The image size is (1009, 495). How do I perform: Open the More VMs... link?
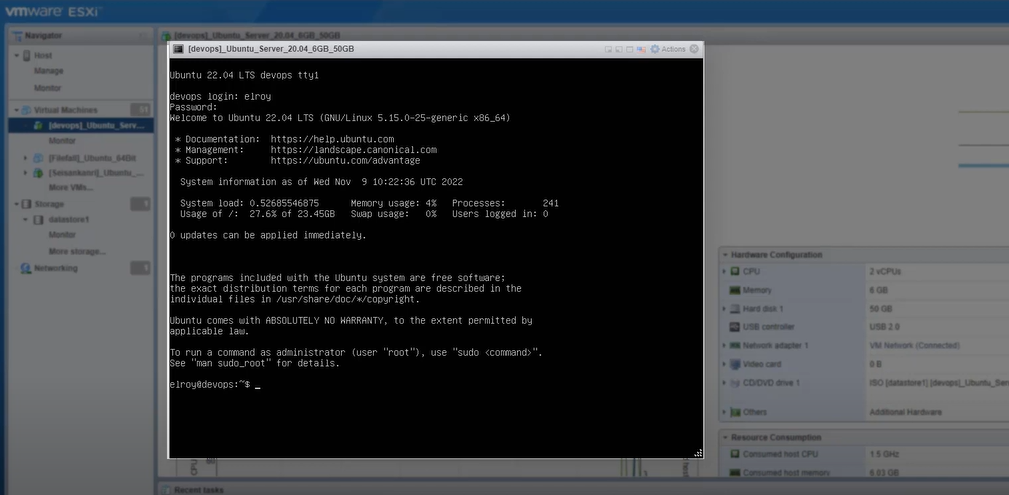[x=71, y=187]
